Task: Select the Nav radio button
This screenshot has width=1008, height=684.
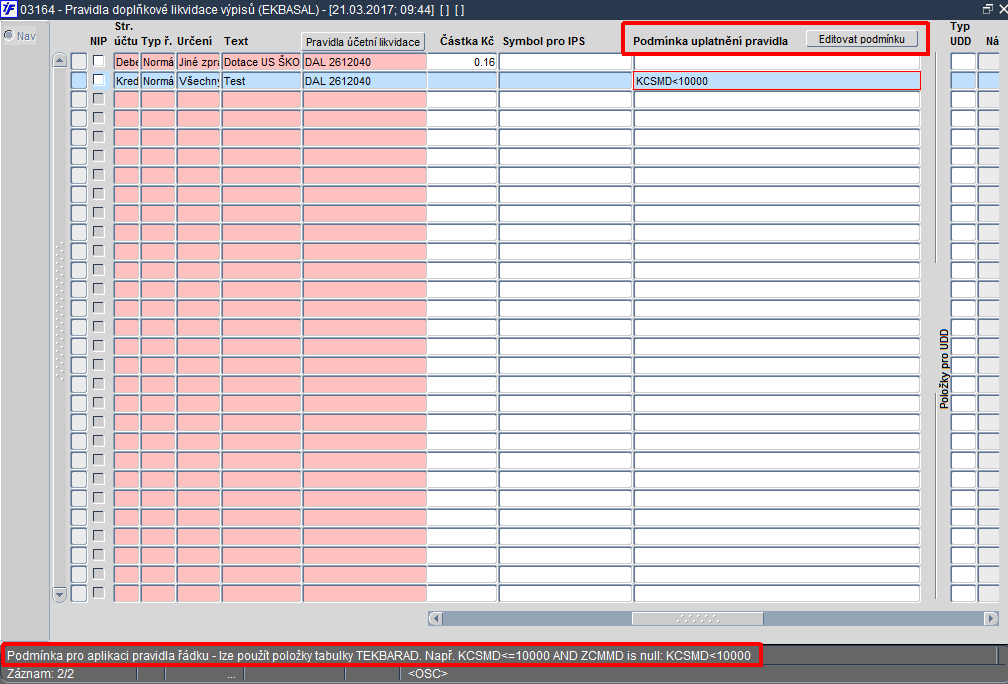Action: click(x=8, y=36)
